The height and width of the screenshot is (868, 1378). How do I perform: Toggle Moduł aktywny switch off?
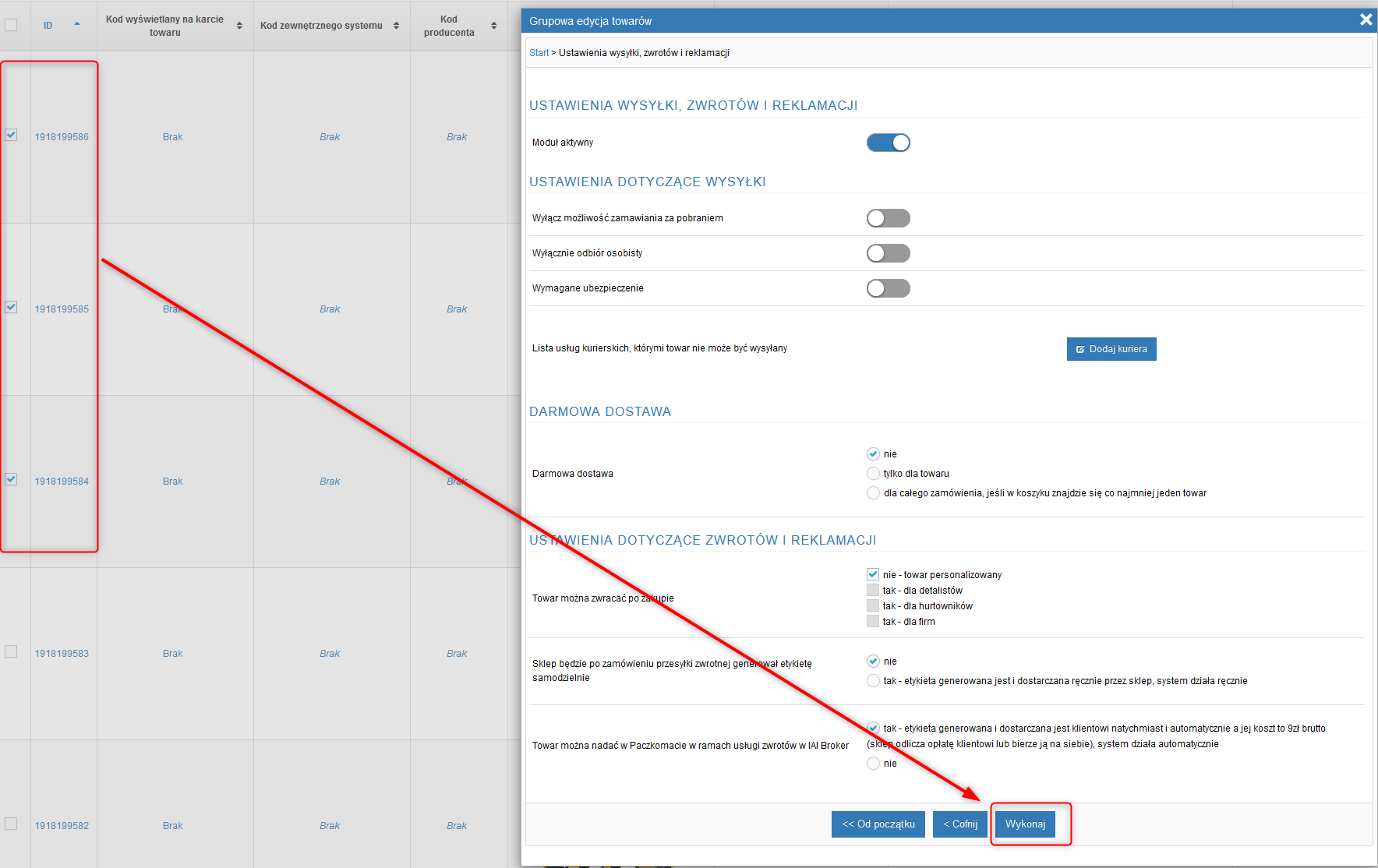[888, 143]
